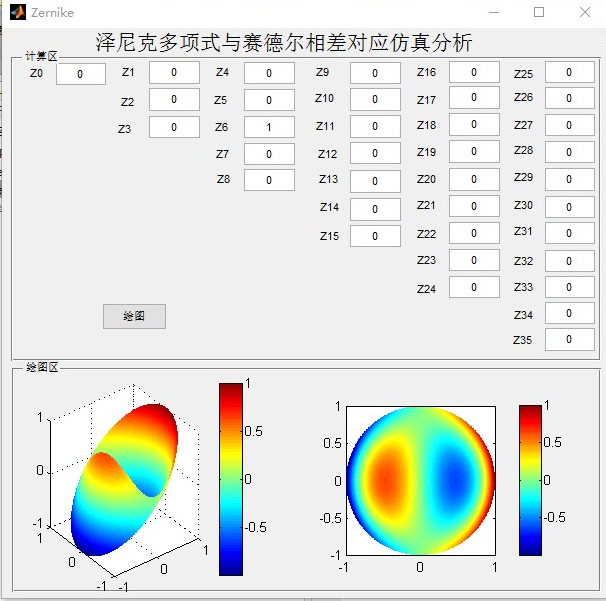Click the Z0 coefficient input field
606x601 pixels.
(x=81, y=74)
